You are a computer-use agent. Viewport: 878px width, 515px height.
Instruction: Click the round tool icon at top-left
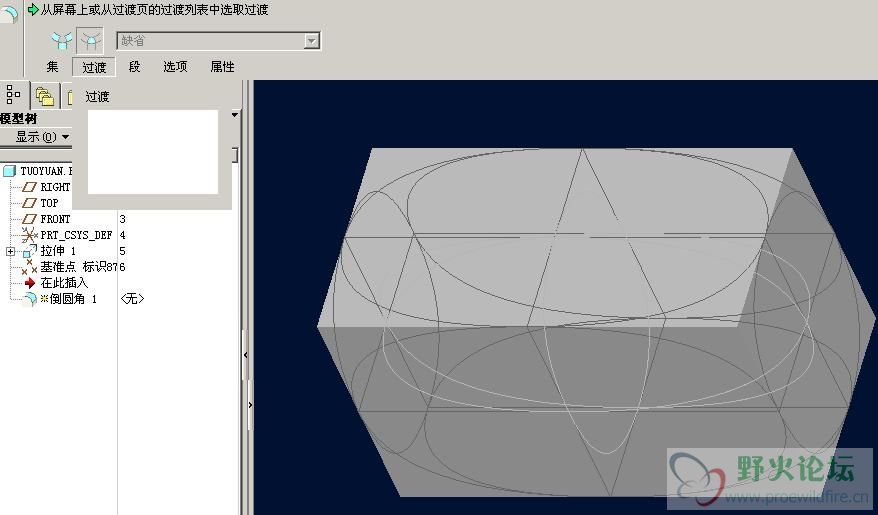coord(10,14)
